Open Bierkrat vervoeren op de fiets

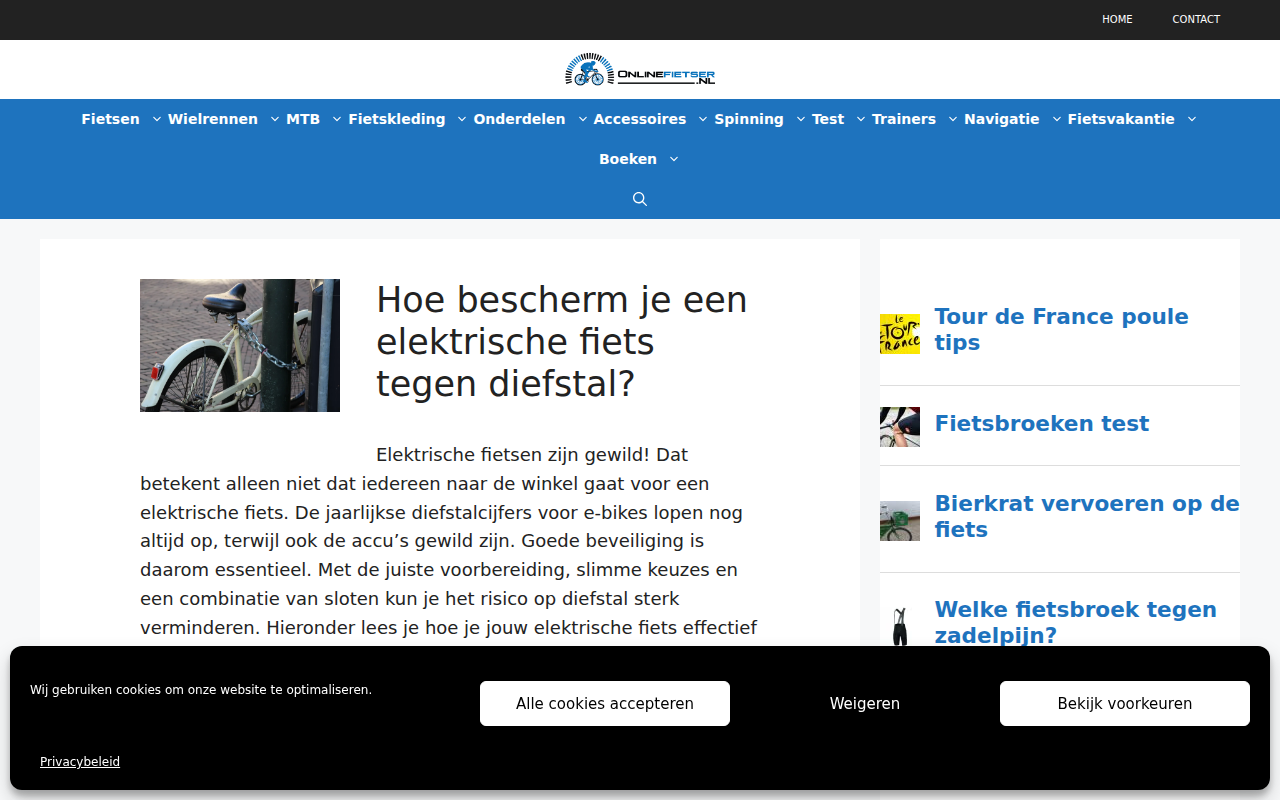point(1087,516)
